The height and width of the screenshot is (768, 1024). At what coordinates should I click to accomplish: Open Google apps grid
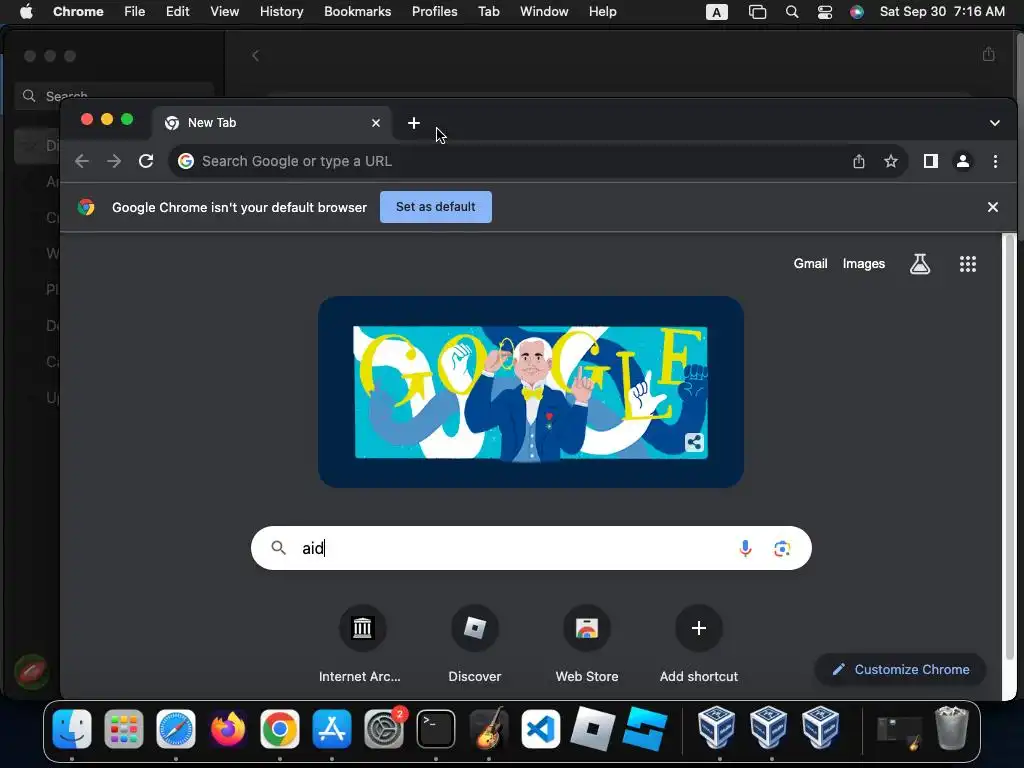[x=968, y=264]
